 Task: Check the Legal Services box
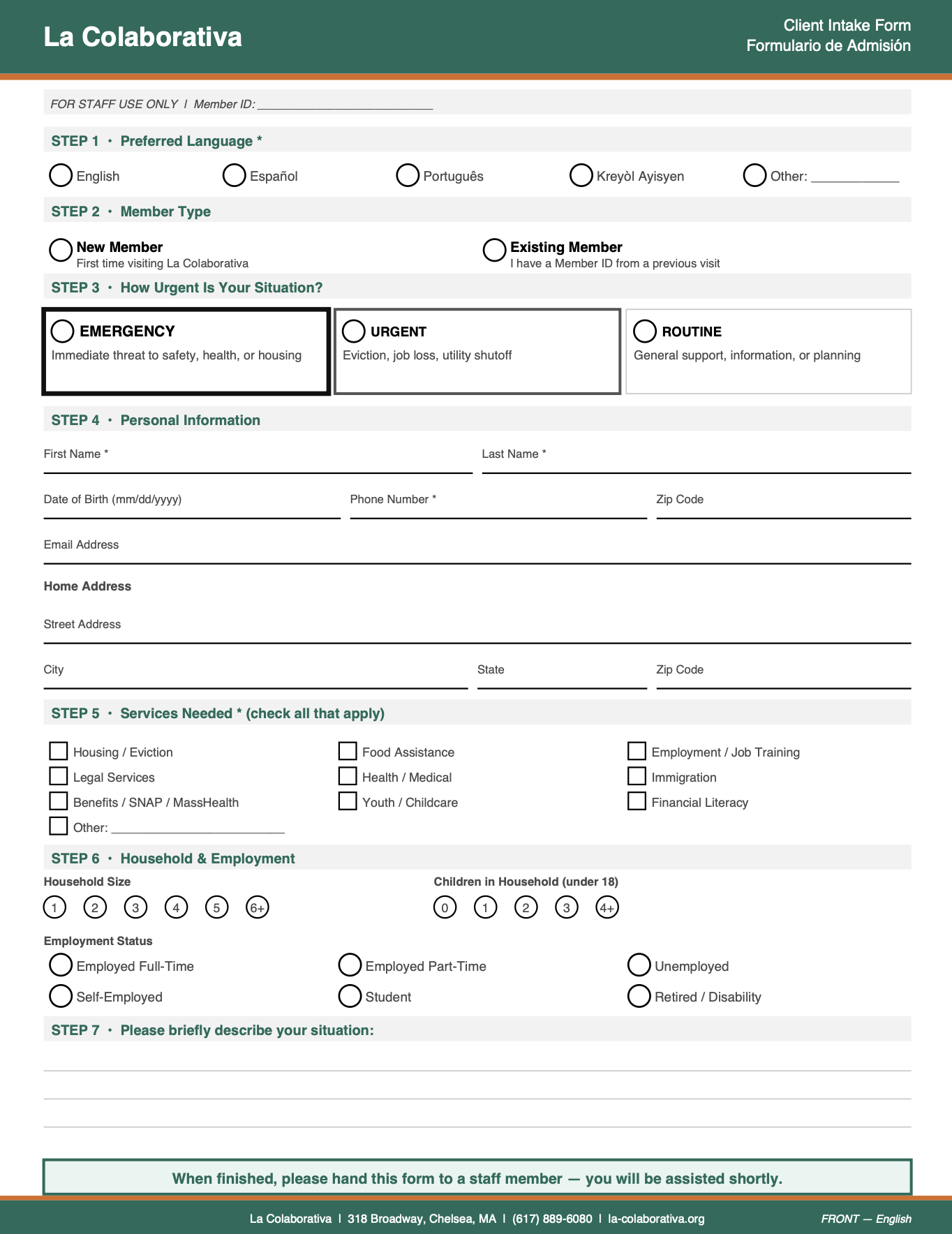click(x=59, y=776)
